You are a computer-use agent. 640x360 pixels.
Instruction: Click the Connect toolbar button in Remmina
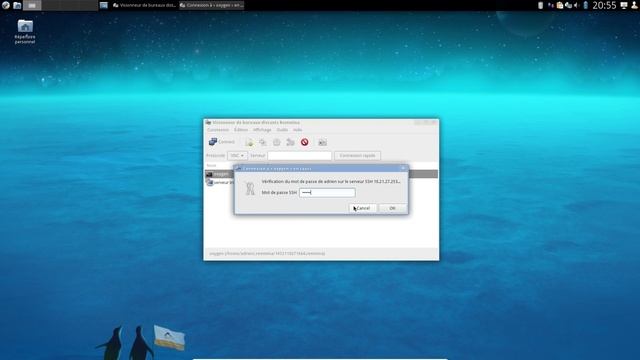tap(222, 142)
